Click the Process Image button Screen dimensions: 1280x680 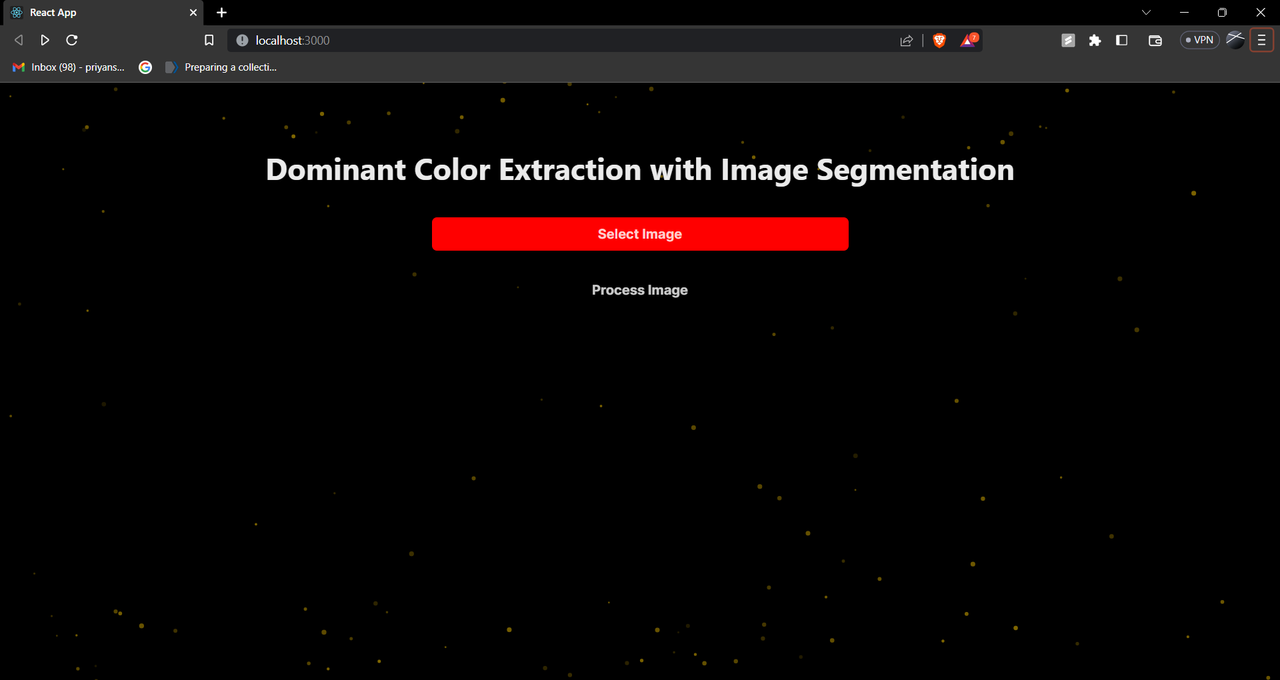click(x=640, y=290)
